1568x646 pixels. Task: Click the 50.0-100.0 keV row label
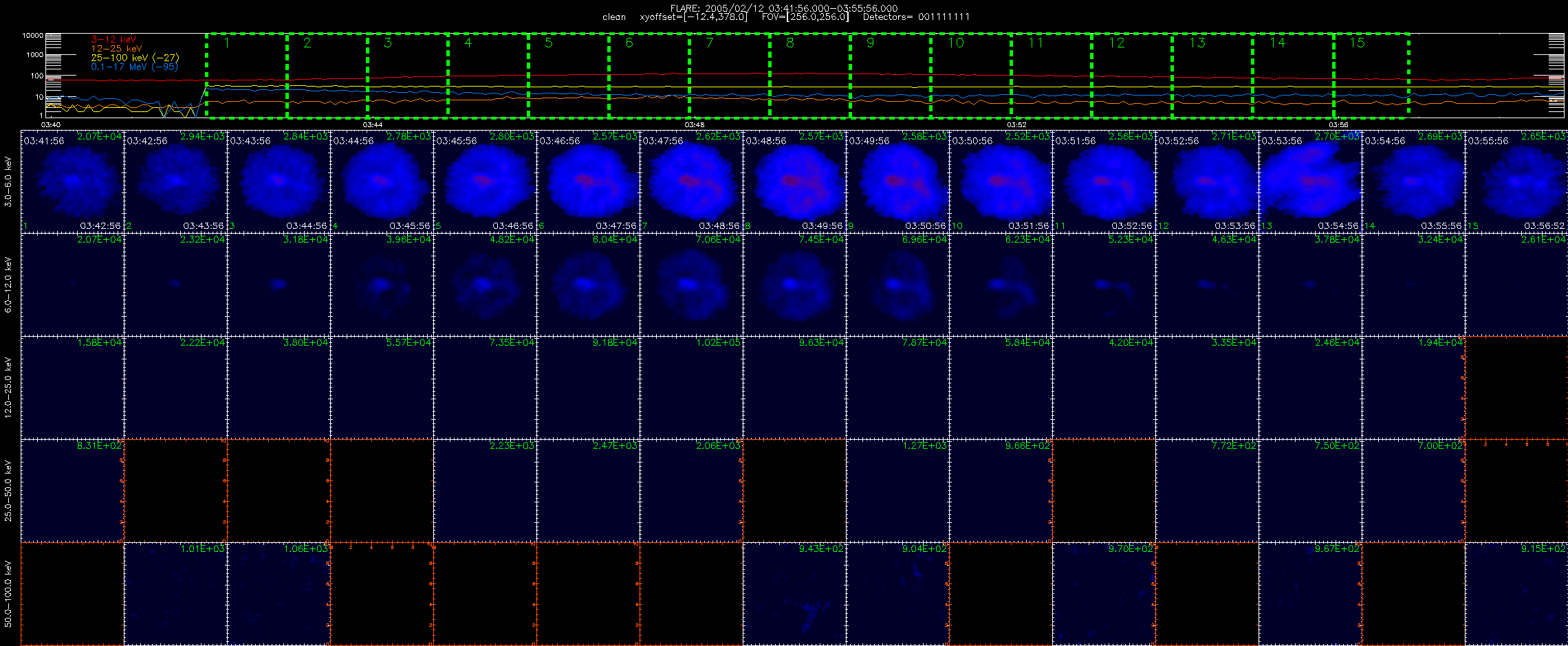(x=8, y=594)
